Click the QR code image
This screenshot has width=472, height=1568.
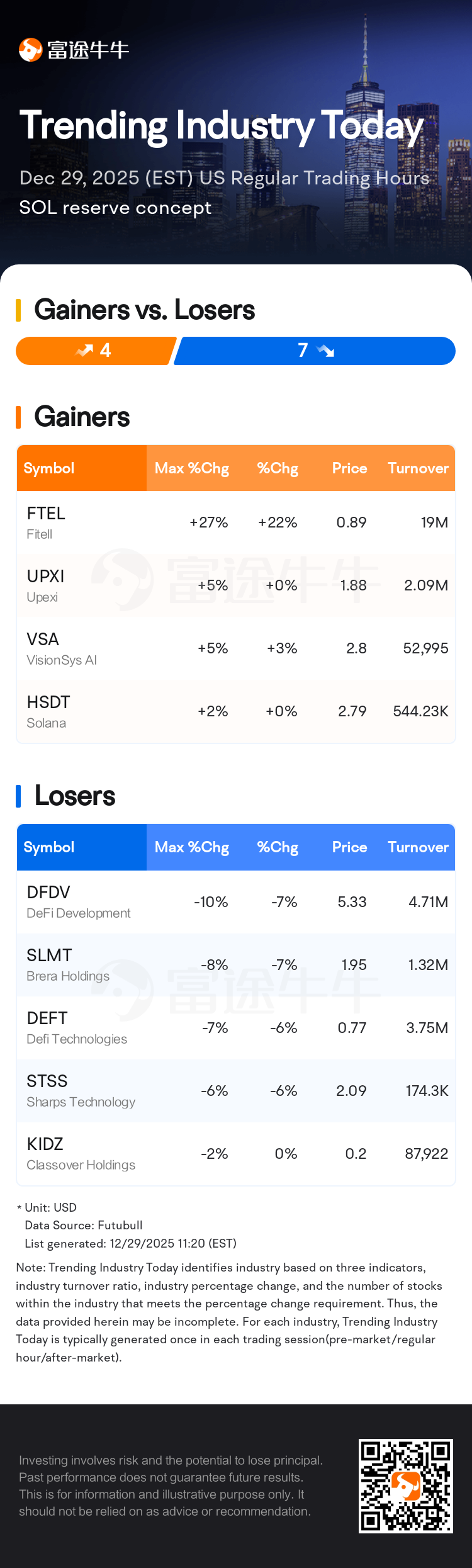point(405,1486)
